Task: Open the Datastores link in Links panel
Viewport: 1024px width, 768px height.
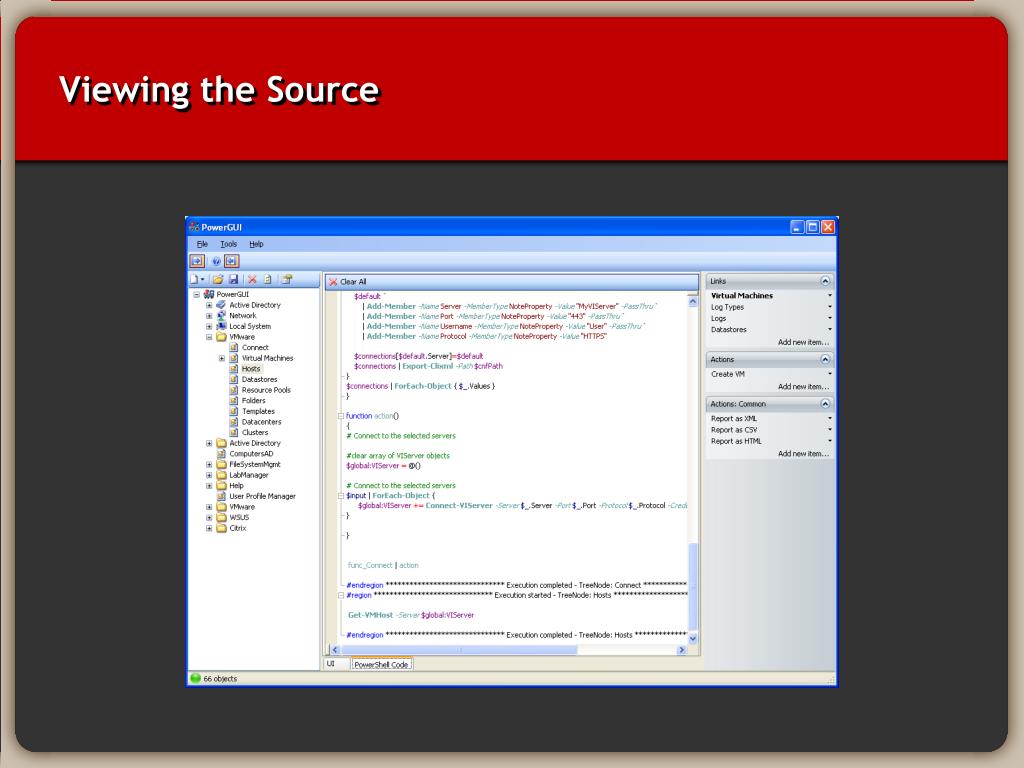Action: click(728, 330)
